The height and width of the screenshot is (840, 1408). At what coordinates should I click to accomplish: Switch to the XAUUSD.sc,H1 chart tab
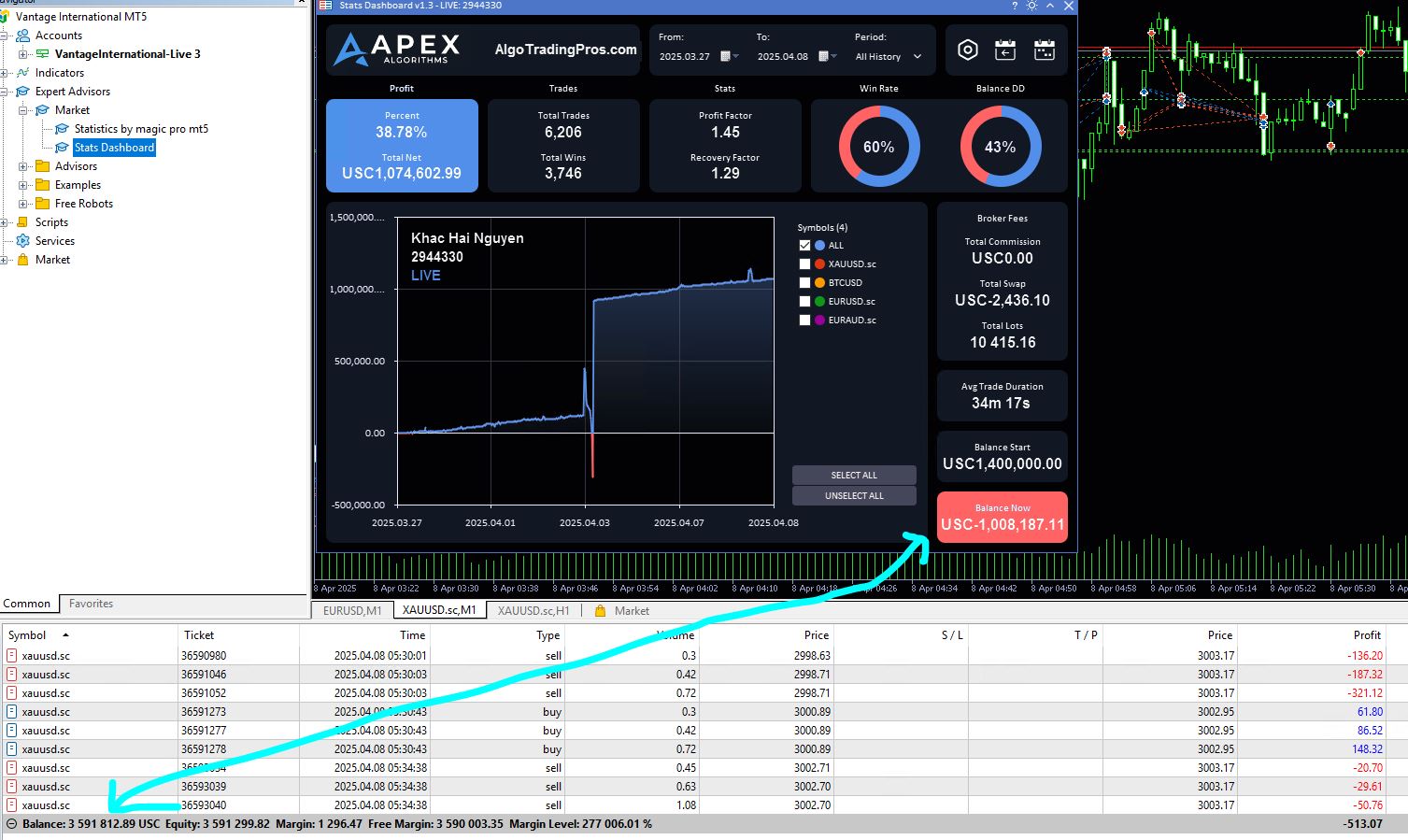click(533, 610)
